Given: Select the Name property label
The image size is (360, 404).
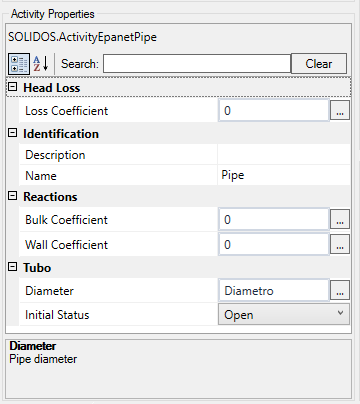Looking at the screenshot, I should (x=41, y=176).
